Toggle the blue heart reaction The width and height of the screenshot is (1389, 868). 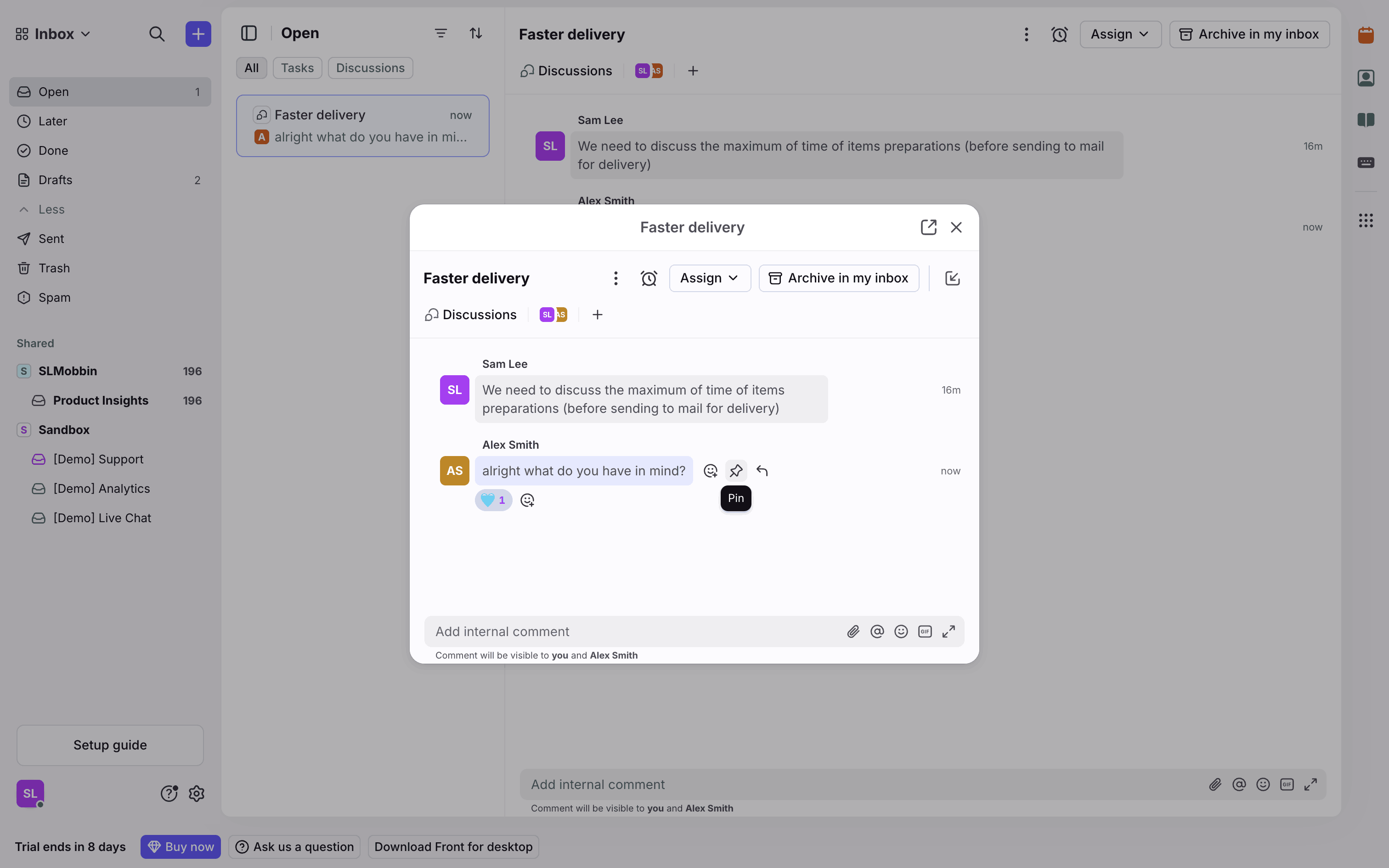[x=493, y=500]
